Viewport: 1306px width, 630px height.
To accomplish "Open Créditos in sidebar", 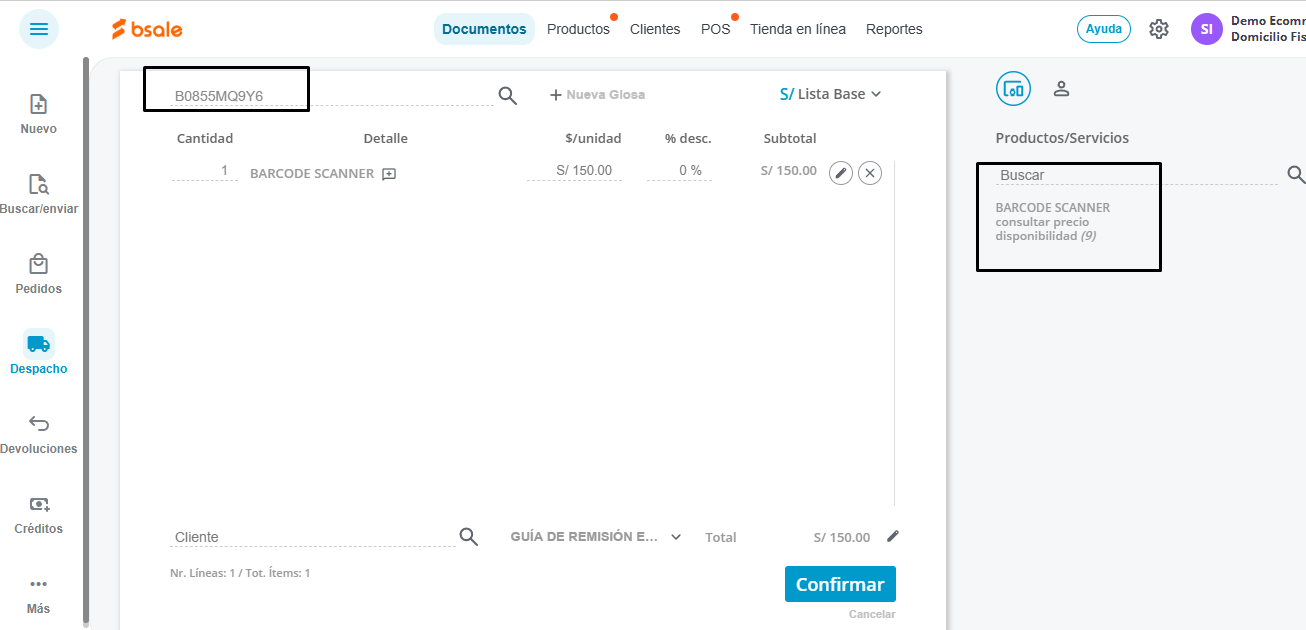I will (39, 515).
